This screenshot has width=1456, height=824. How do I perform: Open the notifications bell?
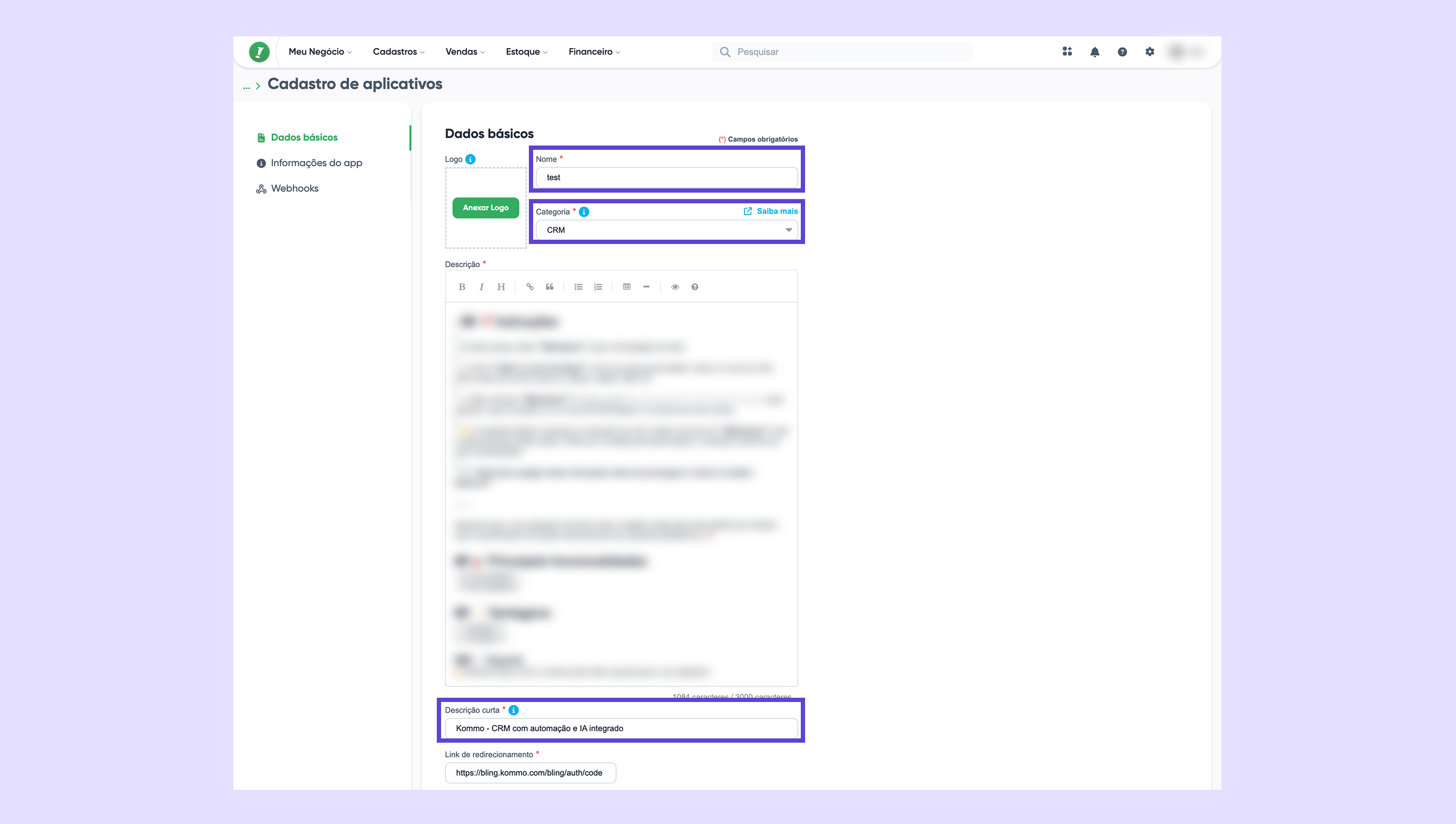1095,52
